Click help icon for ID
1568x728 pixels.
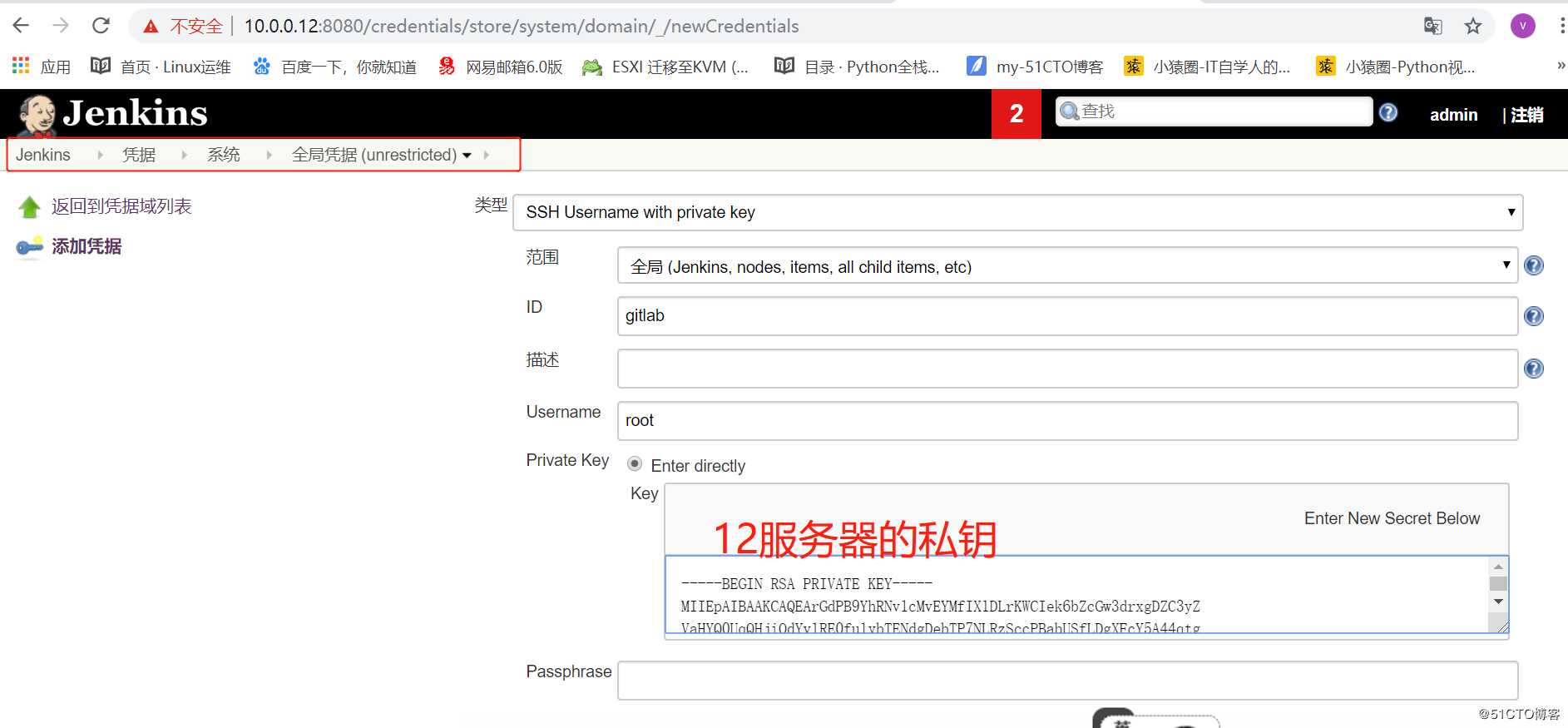pyautogui.click(x=1533, y=316)
